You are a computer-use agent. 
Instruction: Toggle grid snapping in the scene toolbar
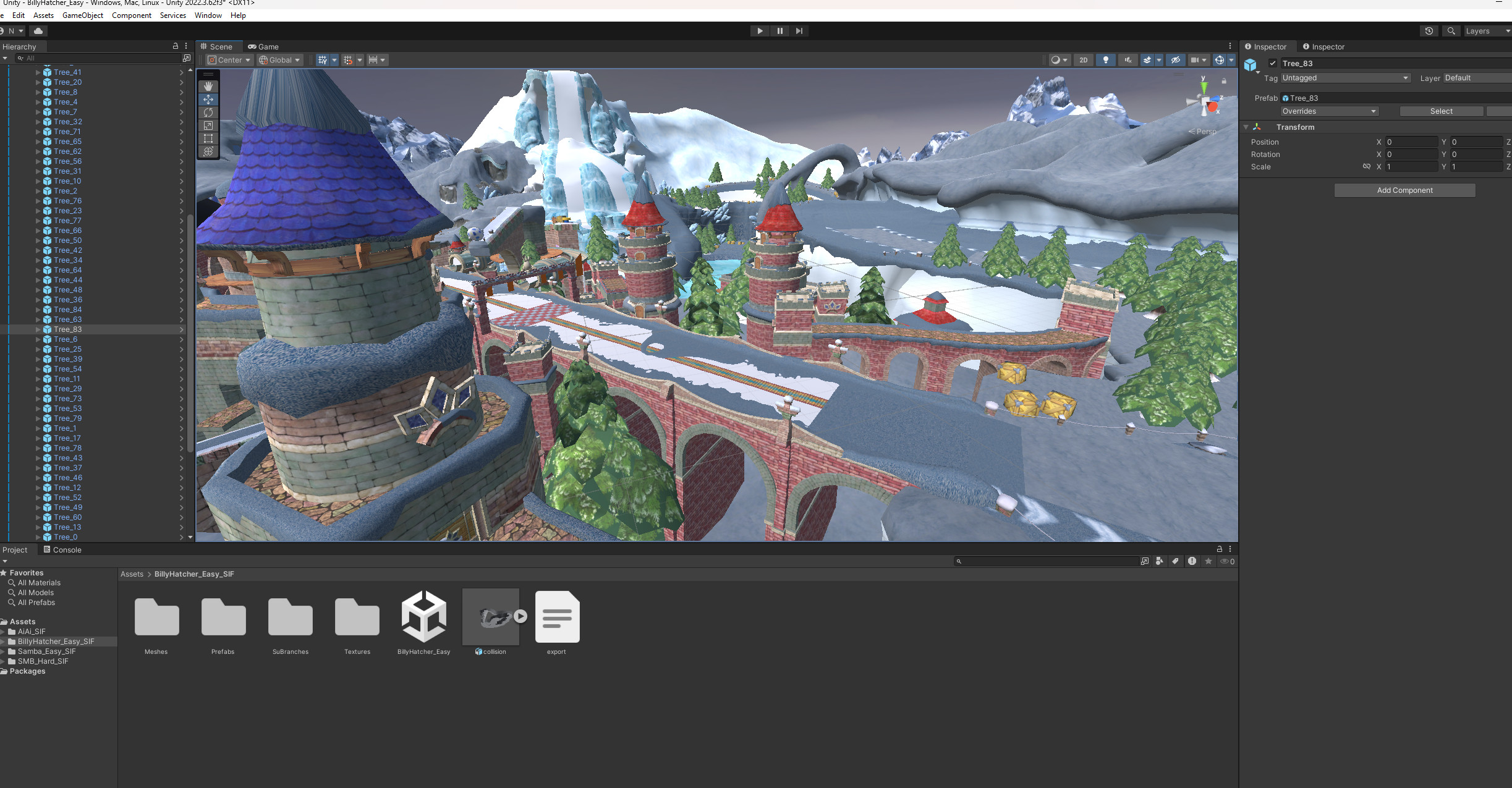[x=348, y=59]
